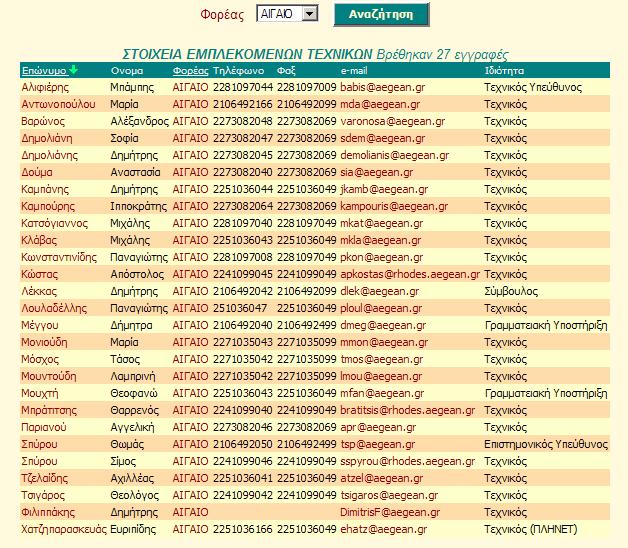This screenshot has height=548, width=628.
Task: Click the phone number 2251036166
Action: [x=243, y=530]
